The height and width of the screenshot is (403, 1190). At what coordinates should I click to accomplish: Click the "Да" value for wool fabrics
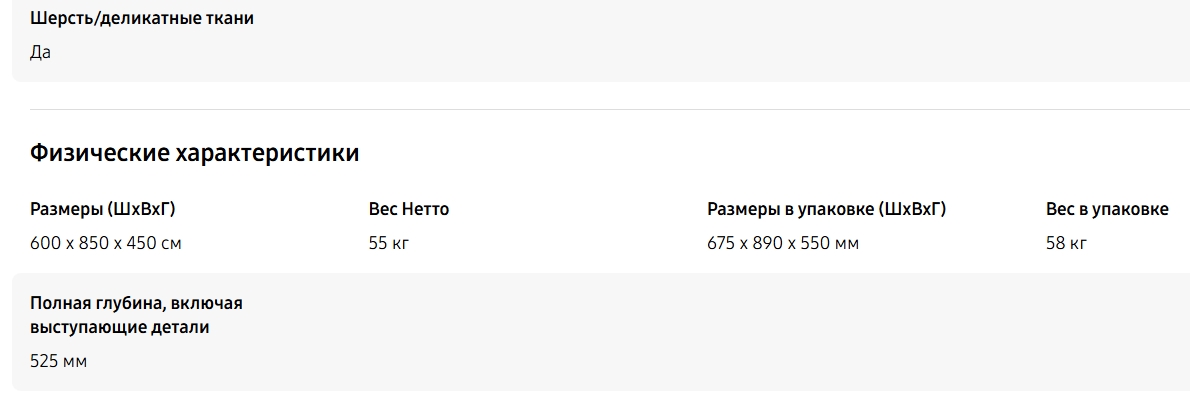coord(40,52)
